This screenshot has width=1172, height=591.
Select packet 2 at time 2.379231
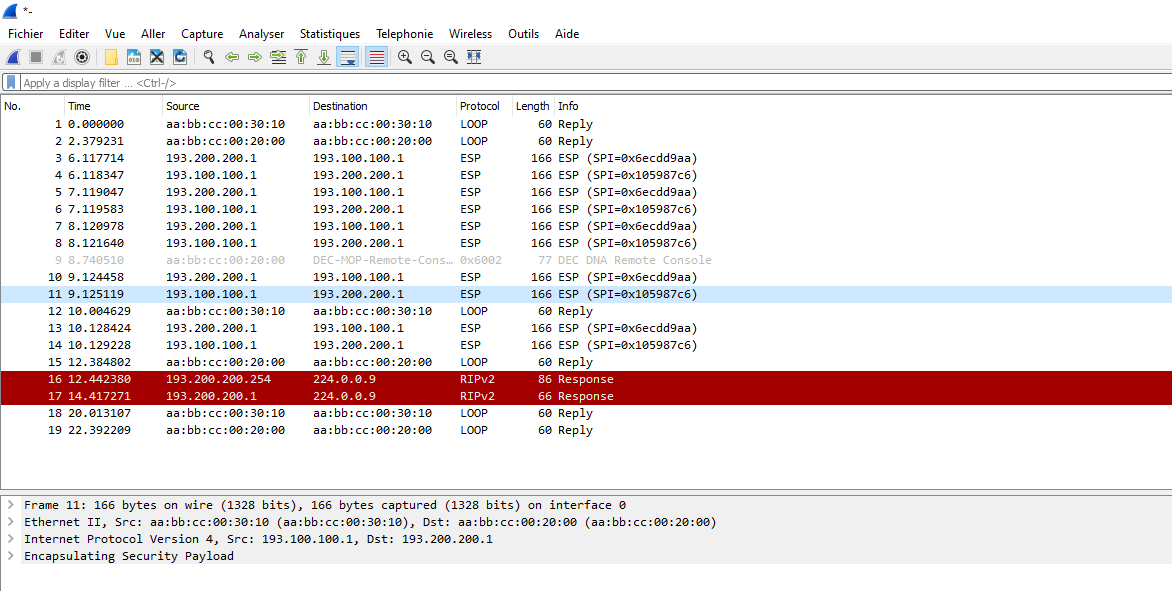point(586,141)
